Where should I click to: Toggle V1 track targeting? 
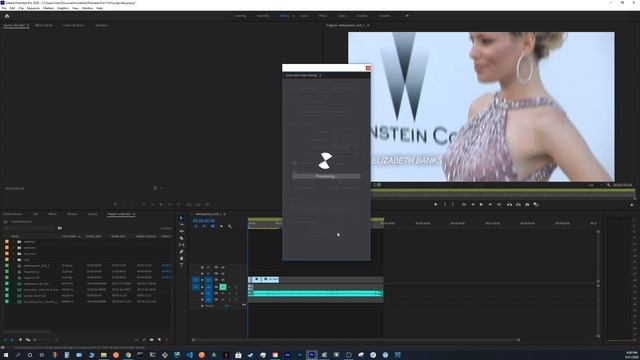(209, 280)
